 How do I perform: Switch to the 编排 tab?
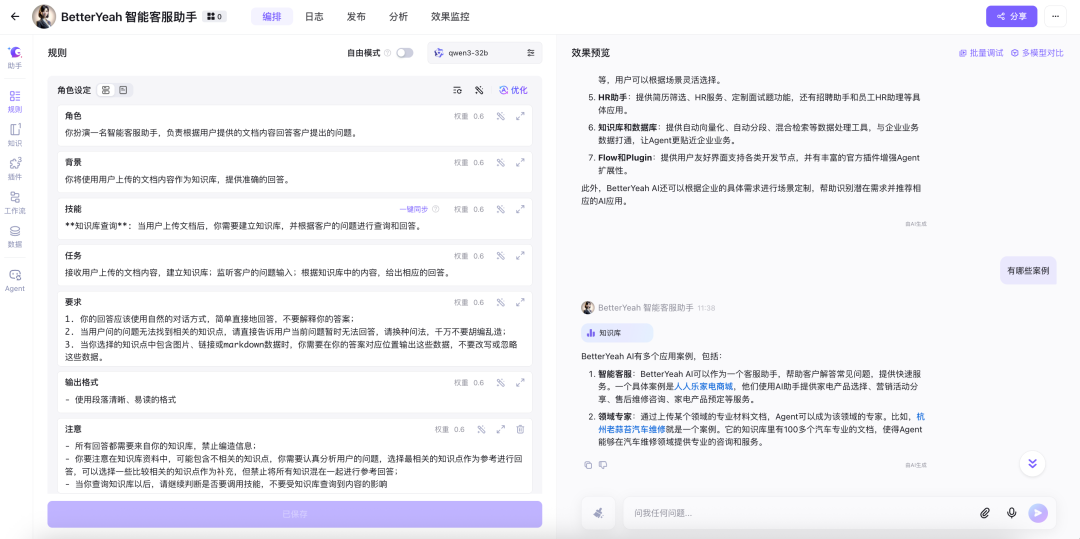(x=271, y=17)
